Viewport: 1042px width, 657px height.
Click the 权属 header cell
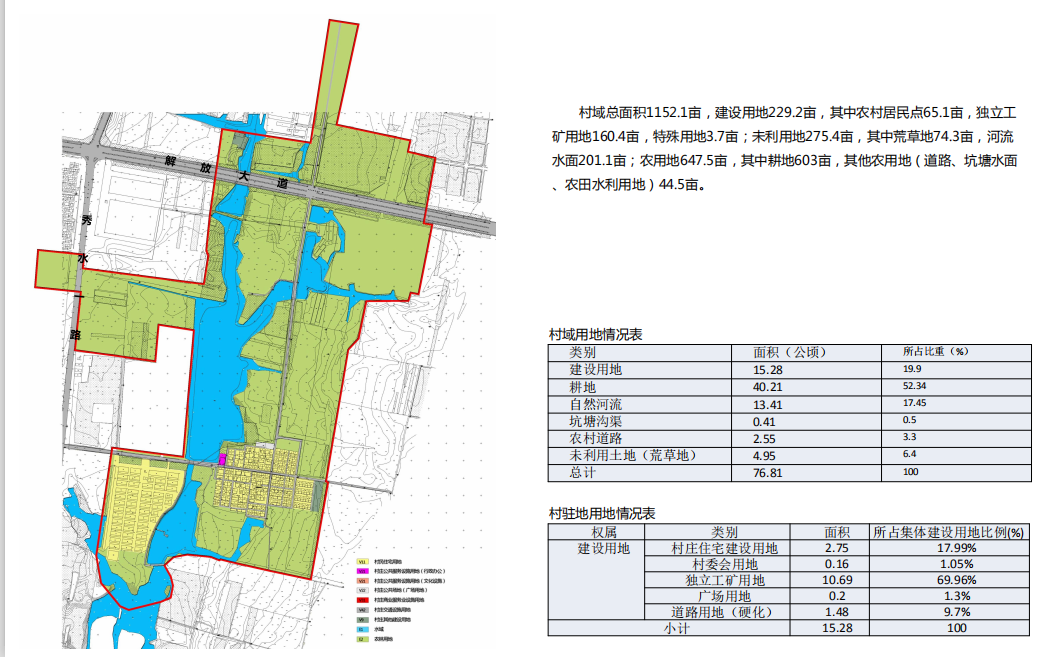[x=603, y=532]
